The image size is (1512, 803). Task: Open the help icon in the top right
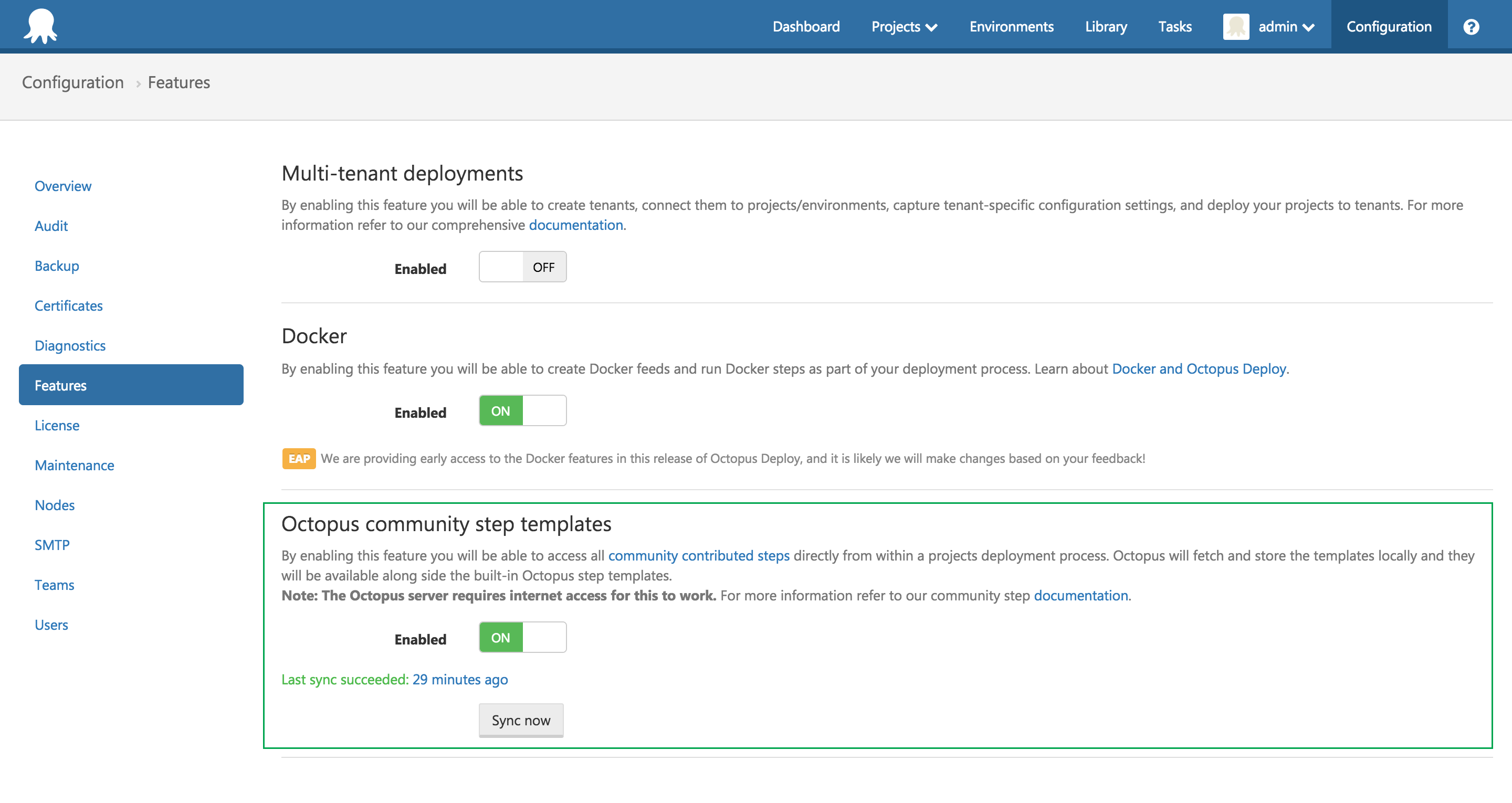[x=1471, y=26]
